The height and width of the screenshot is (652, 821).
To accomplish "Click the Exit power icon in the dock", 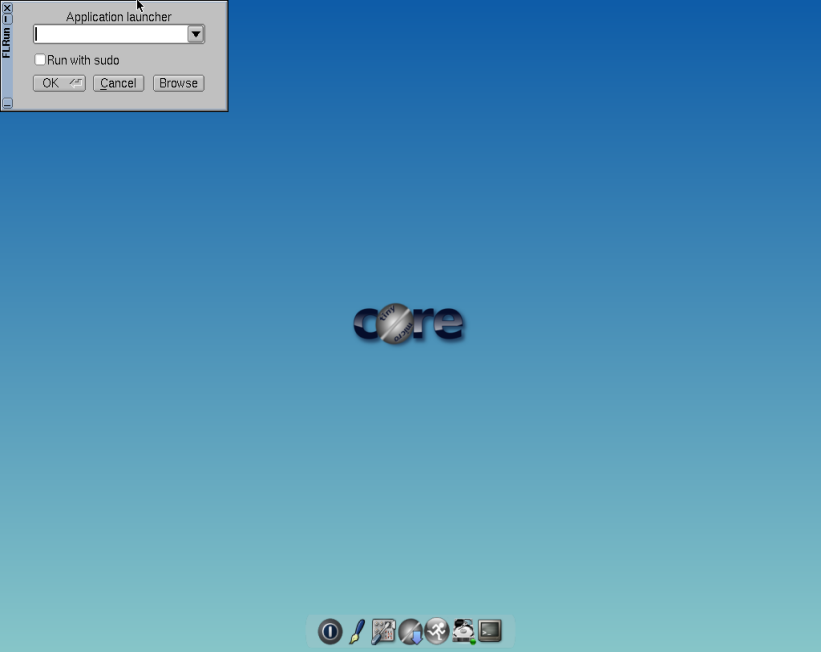I will (x=330, y=632).
